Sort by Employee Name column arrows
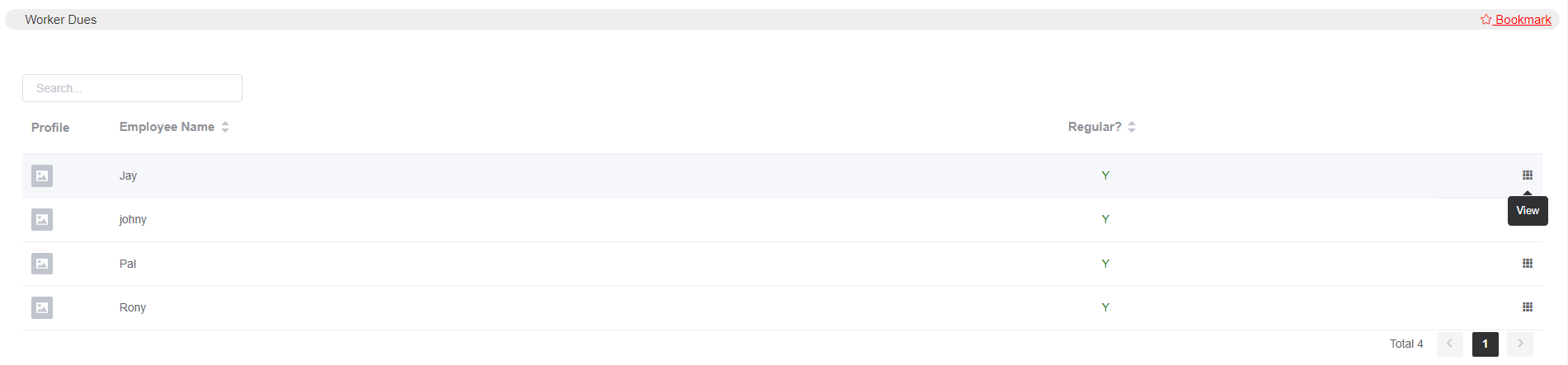1568x365 pixels. [x=225, y=127]
